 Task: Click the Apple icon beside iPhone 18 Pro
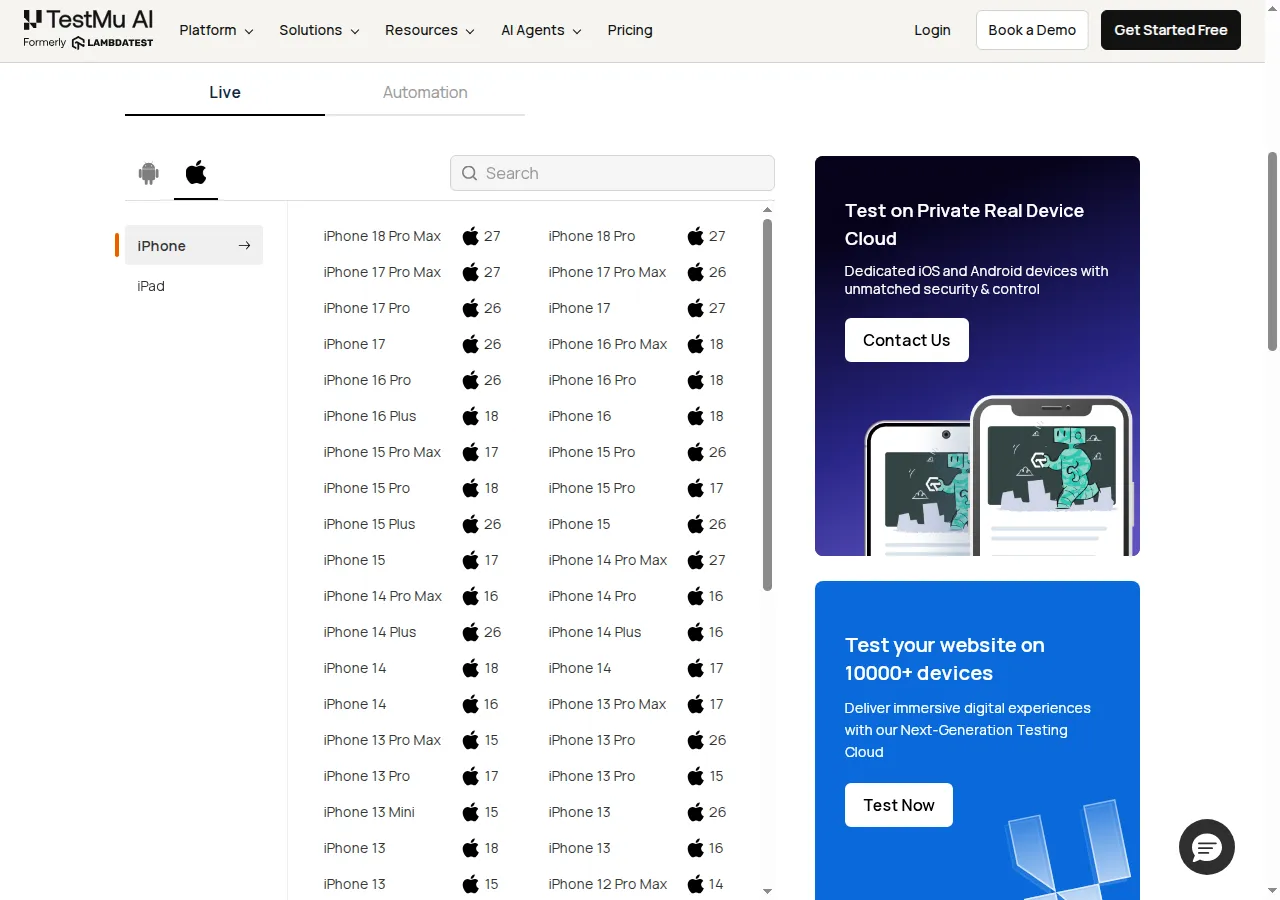click(696, 236)
